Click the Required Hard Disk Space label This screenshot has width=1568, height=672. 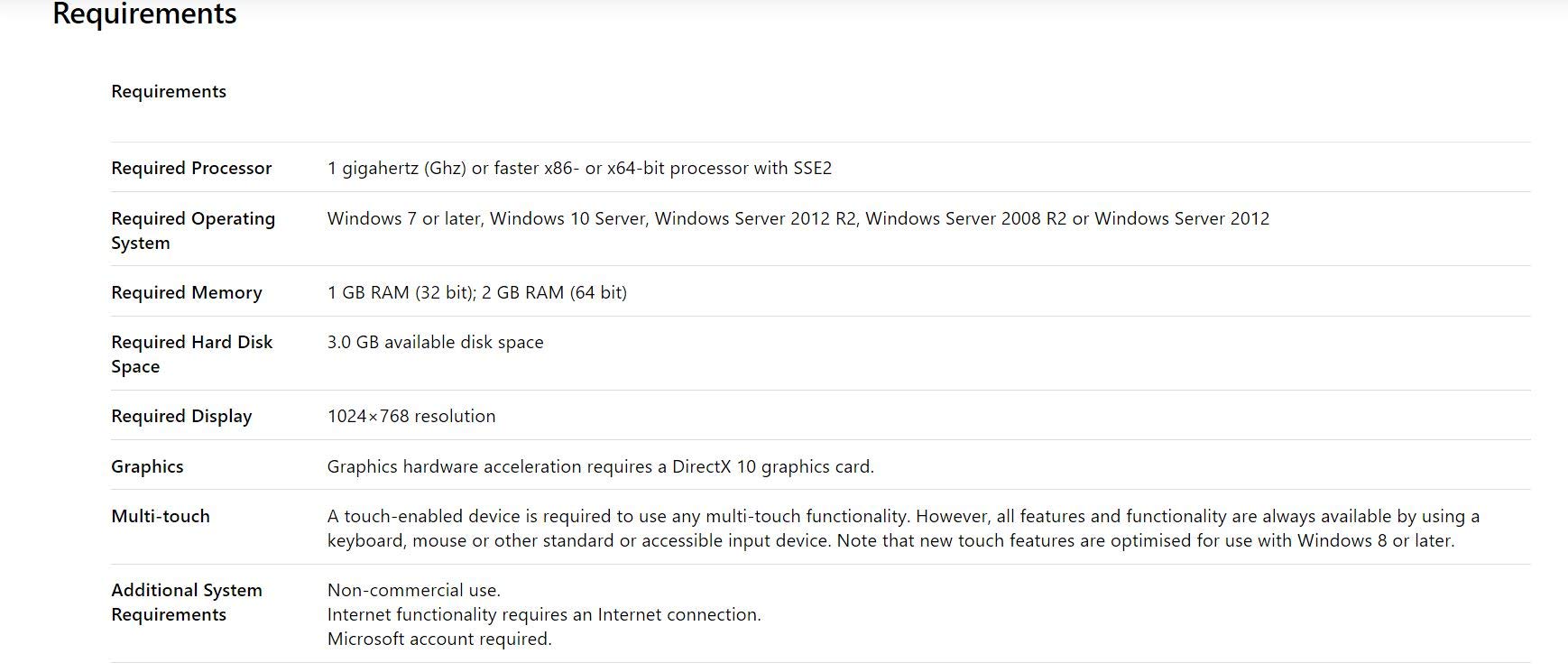tap(191, 354)
